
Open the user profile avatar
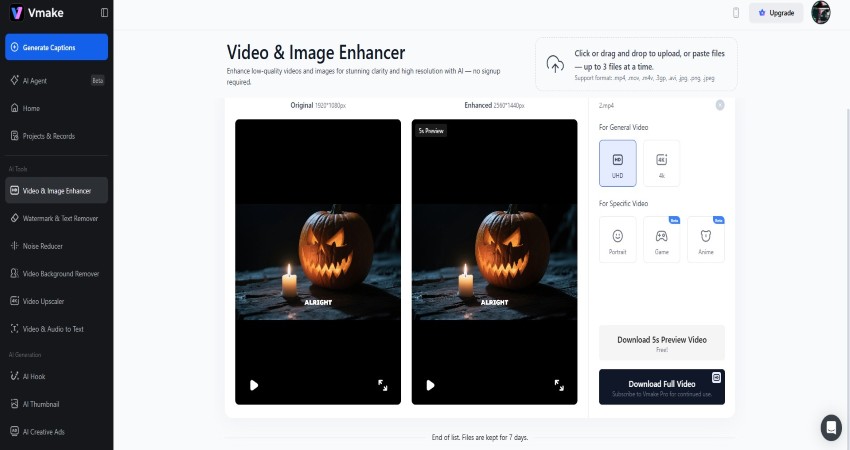tap(820, 13)
